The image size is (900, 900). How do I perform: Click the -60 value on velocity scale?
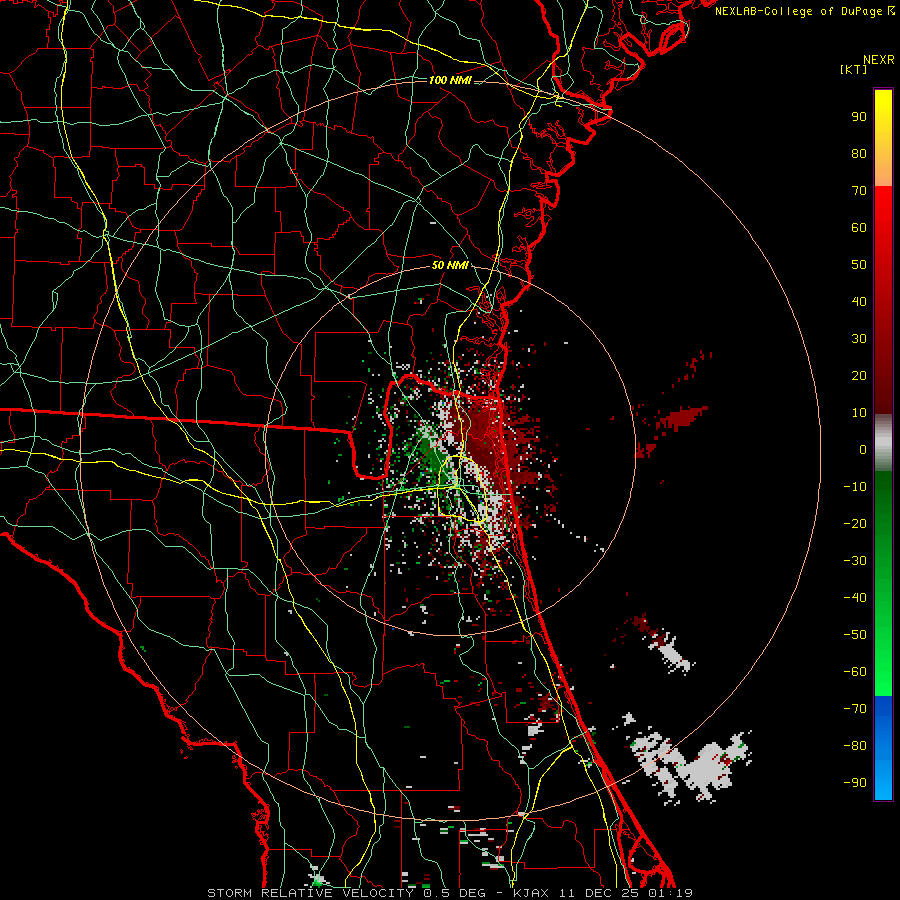tap(855, 672)
